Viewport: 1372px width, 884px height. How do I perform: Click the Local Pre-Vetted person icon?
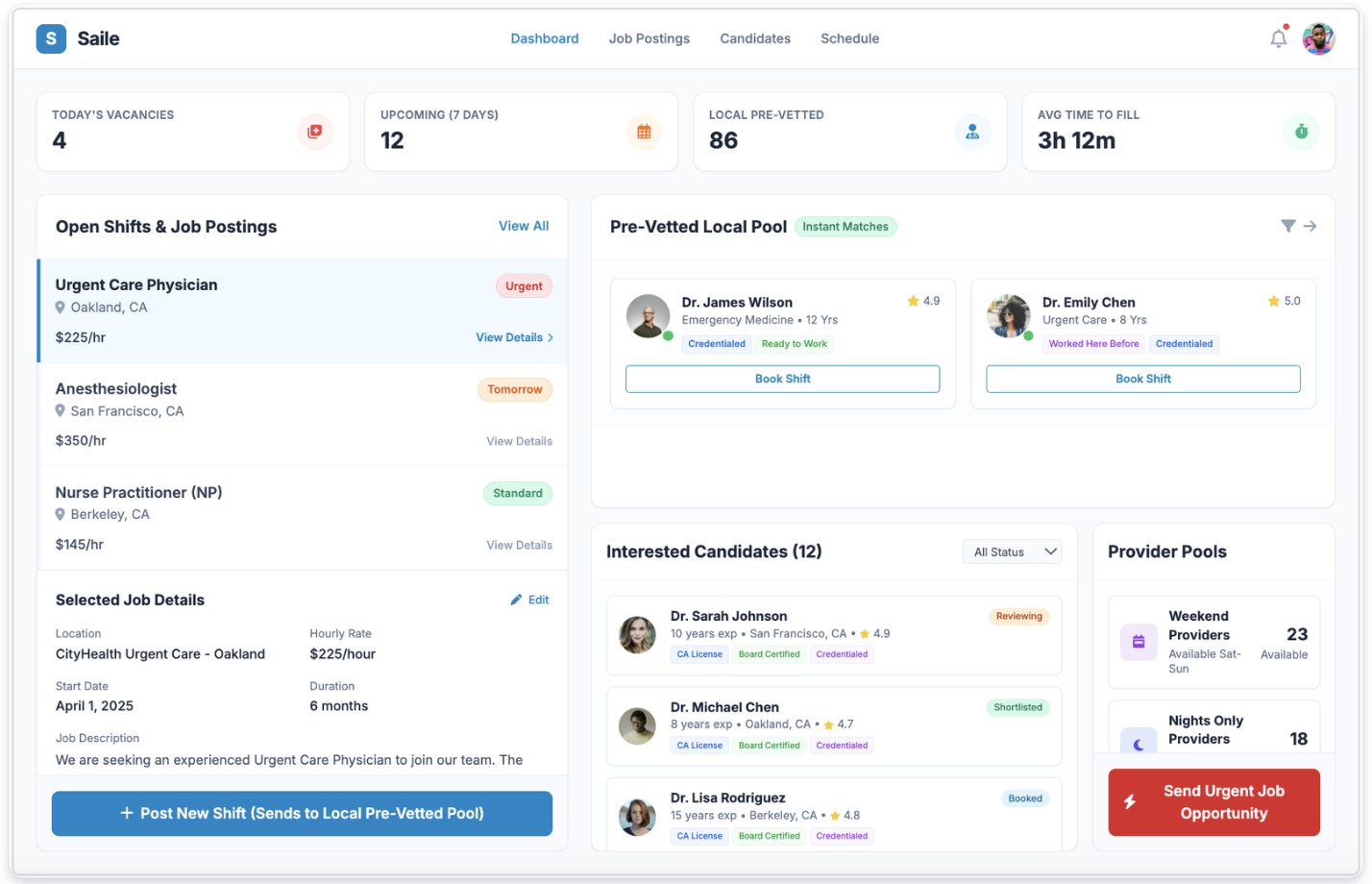[972, 132]
